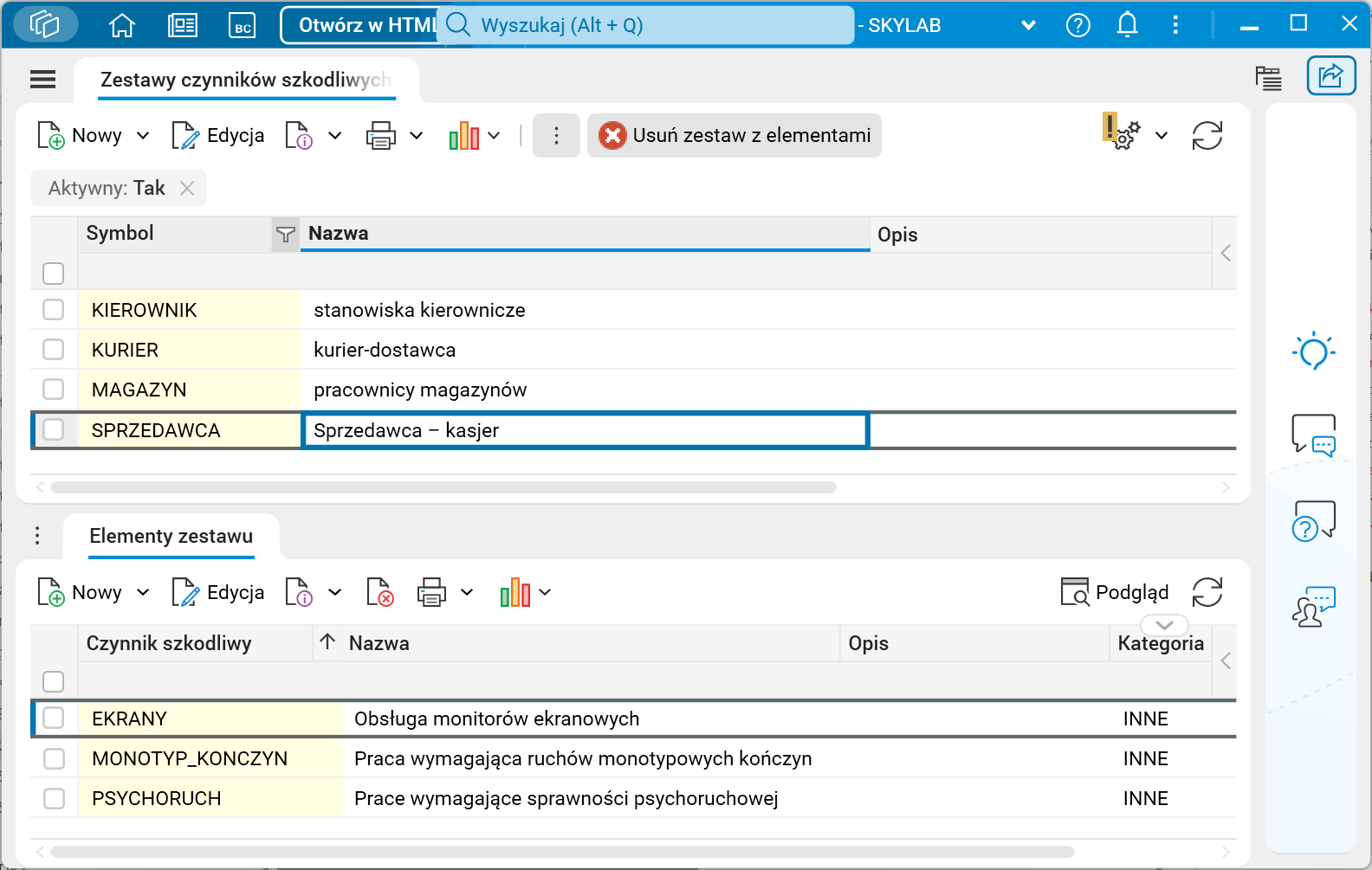
Task: Click the share icon button
Action: click(1330, 76)
